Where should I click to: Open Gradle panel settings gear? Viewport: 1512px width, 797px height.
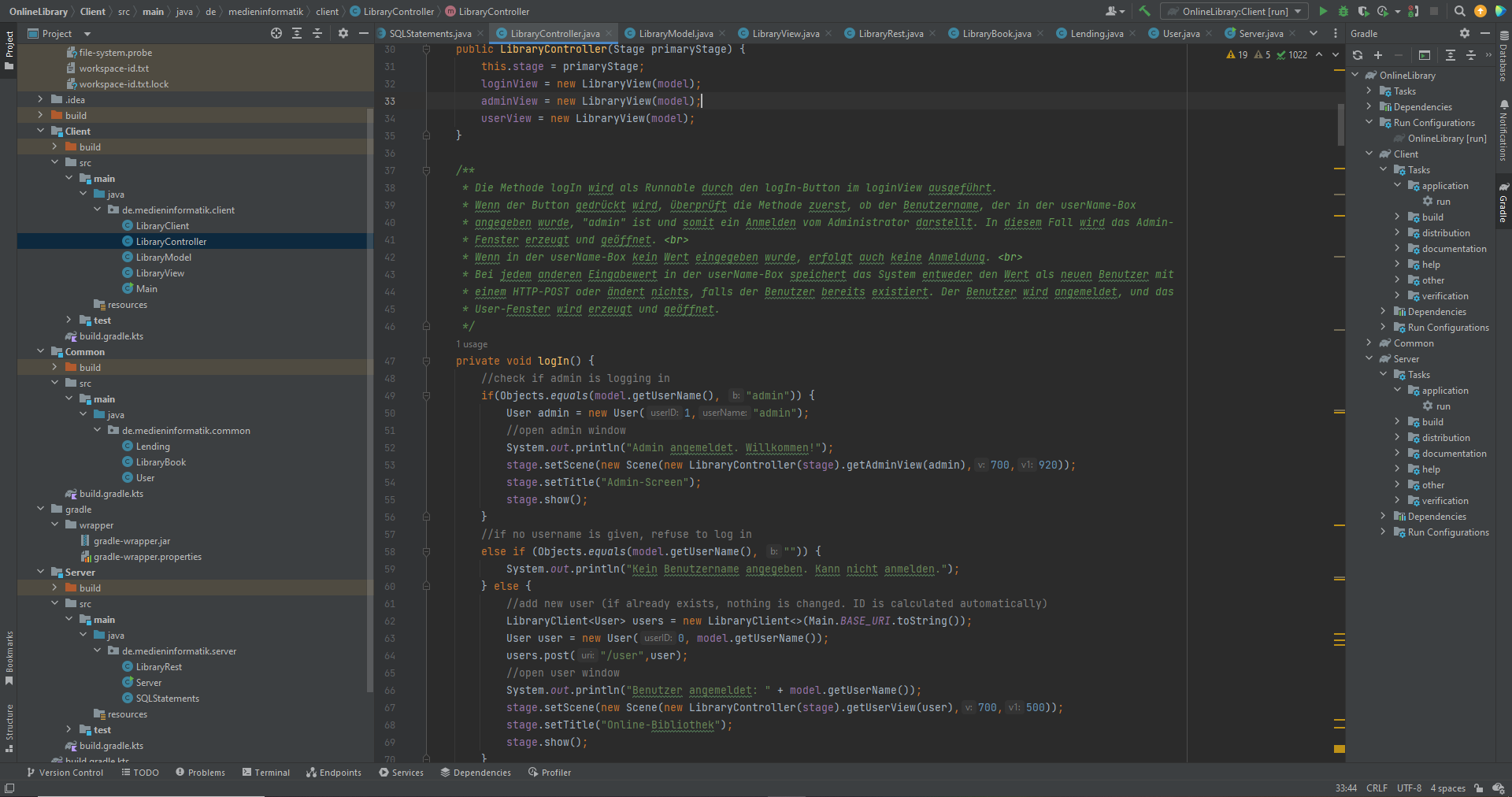tap(1464, 33)
